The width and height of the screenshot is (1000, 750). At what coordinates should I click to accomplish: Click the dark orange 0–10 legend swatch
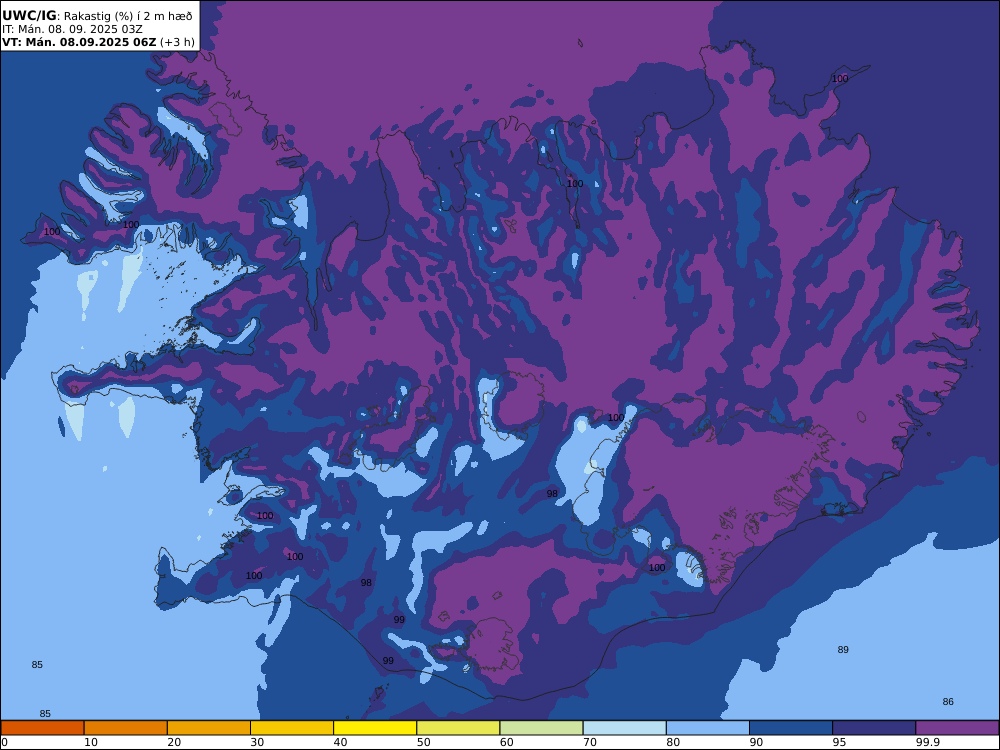pyautogui.click(x=42, y=728)
